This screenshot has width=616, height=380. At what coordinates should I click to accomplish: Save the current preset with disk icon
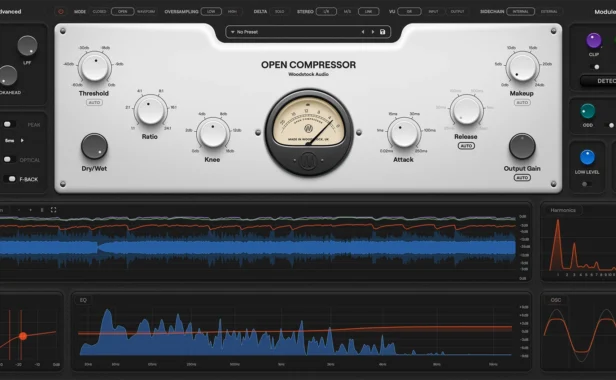pos(382,32)
